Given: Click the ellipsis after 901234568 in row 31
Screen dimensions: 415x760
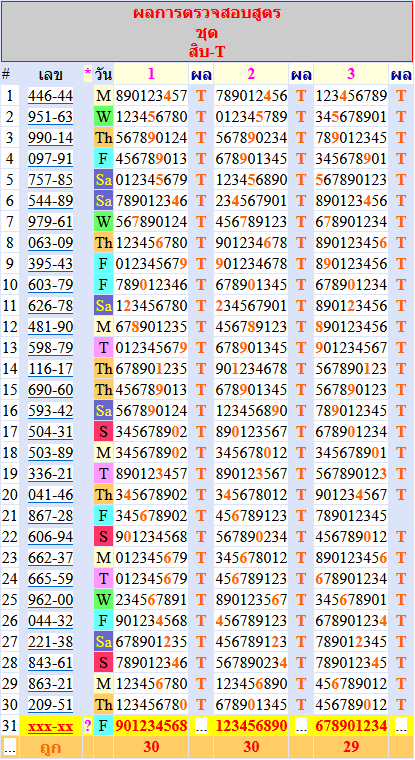Looking at the screenshot, I should 201,726.
